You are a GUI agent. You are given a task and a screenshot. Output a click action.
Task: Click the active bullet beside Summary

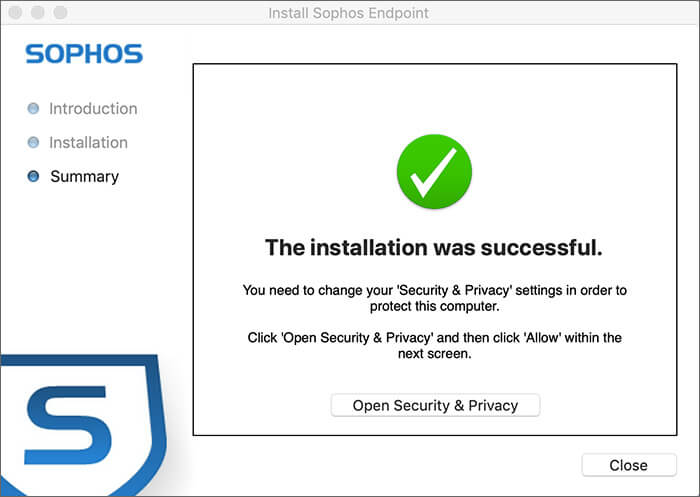[33, 176]
